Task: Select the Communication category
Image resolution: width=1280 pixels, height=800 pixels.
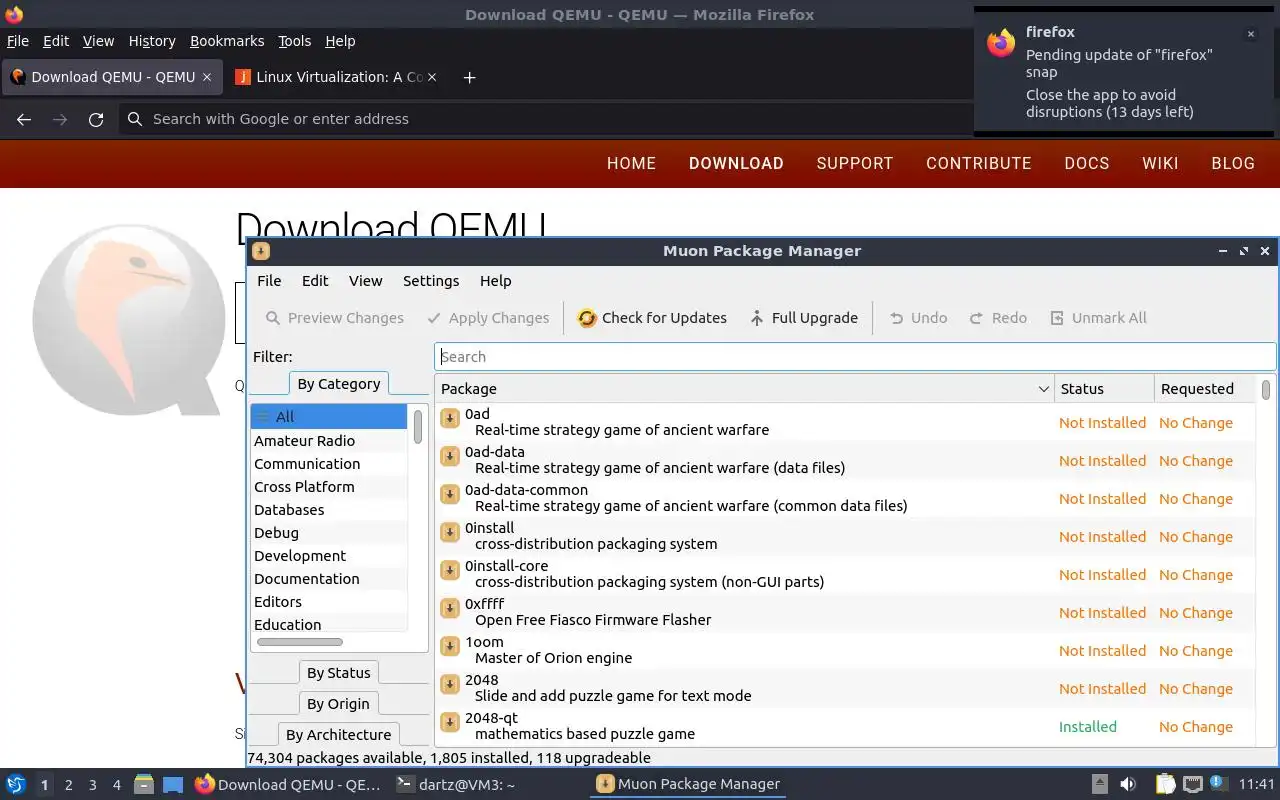Action: (x=329, y=464)
